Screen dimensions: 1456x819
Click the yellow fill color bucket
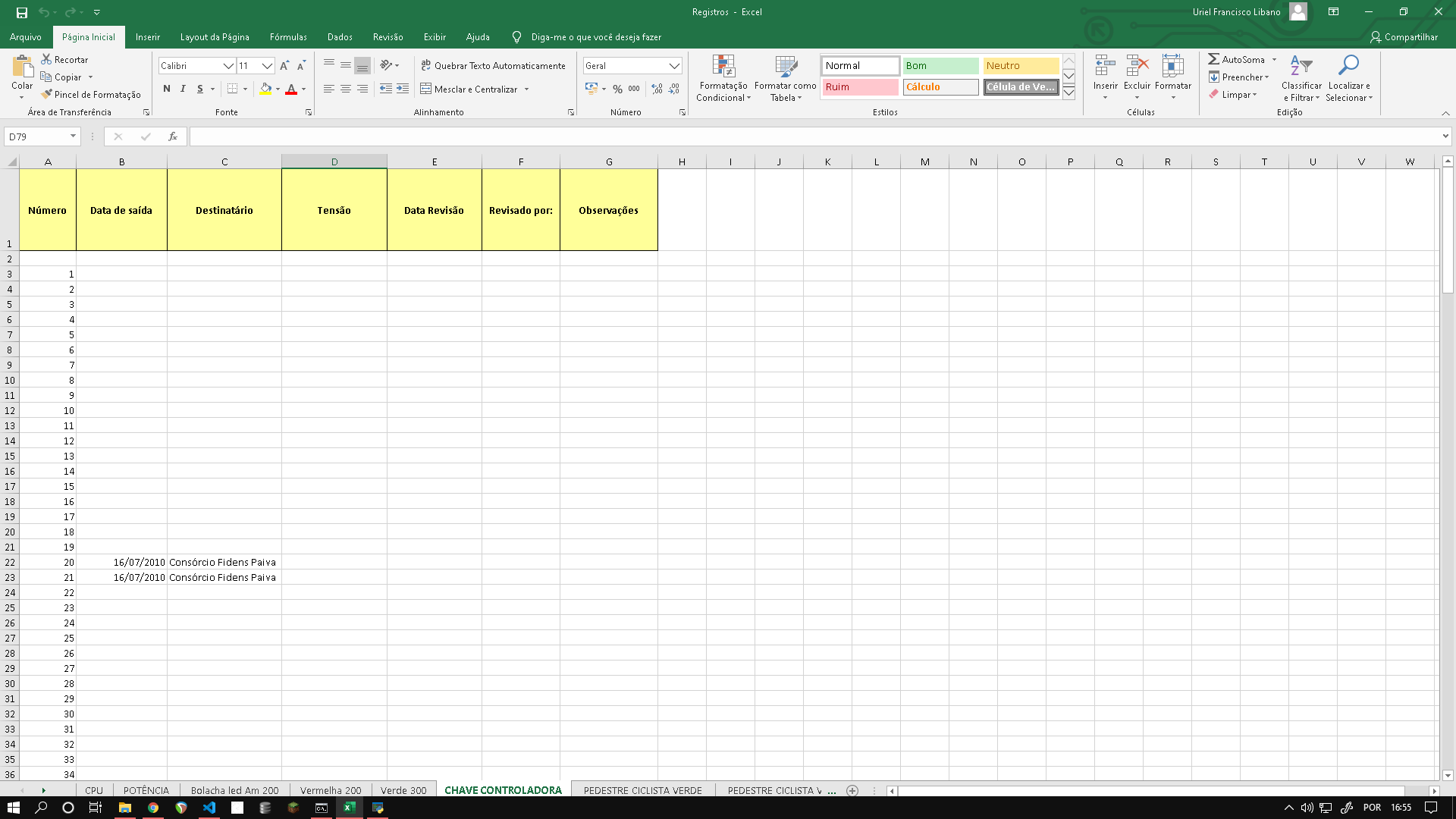[x=265, y=89]
